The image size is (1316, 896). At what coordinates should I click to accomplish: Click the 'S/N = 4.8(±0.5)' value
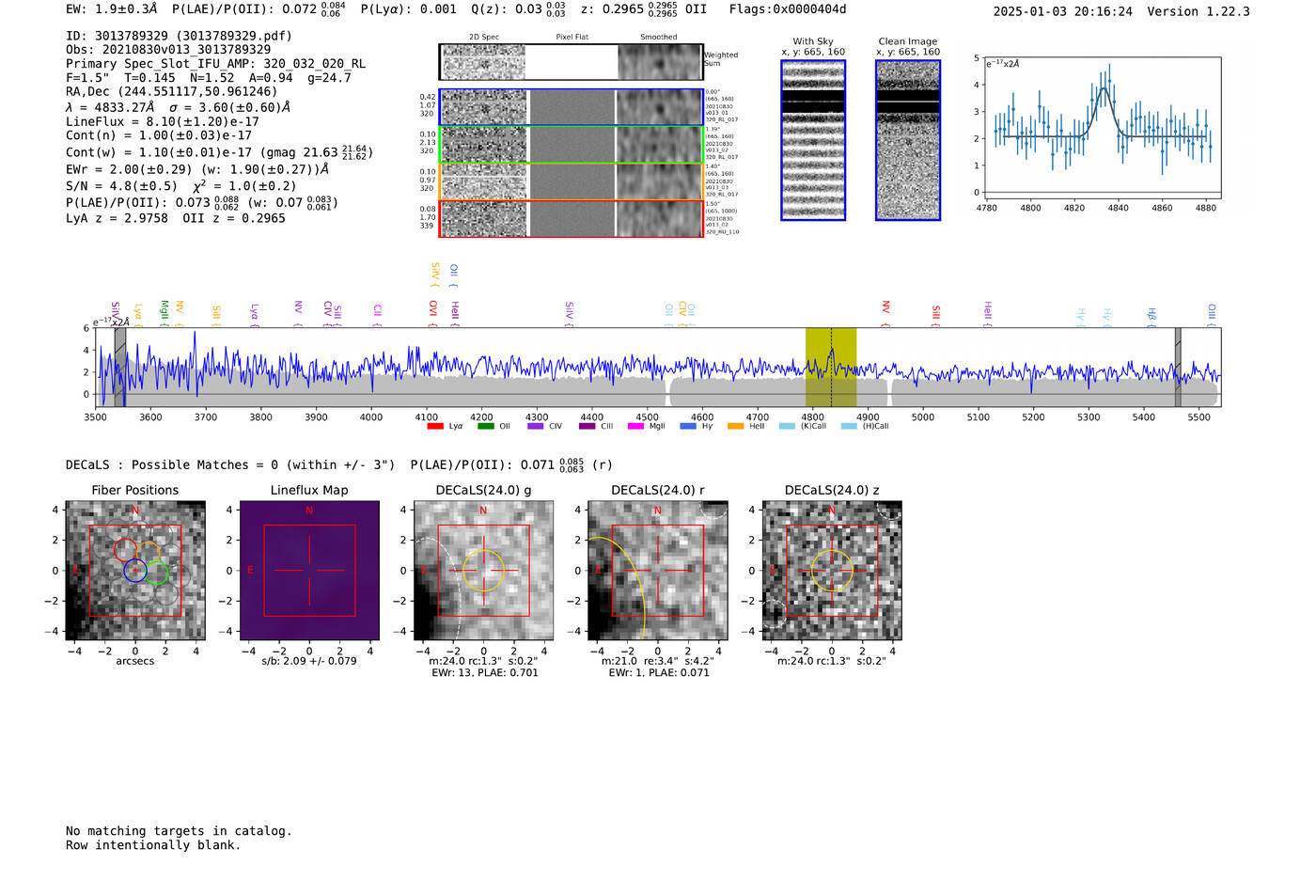pyautogui.click(x=121, y=186)
